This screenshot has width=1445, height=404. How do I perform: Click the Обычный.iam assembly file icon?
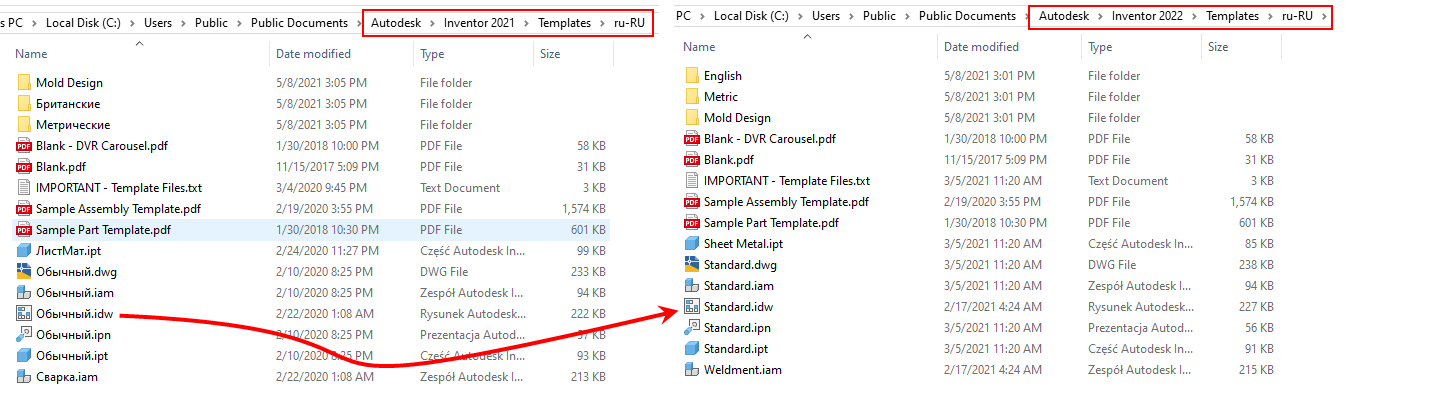[x=24, y=293]
